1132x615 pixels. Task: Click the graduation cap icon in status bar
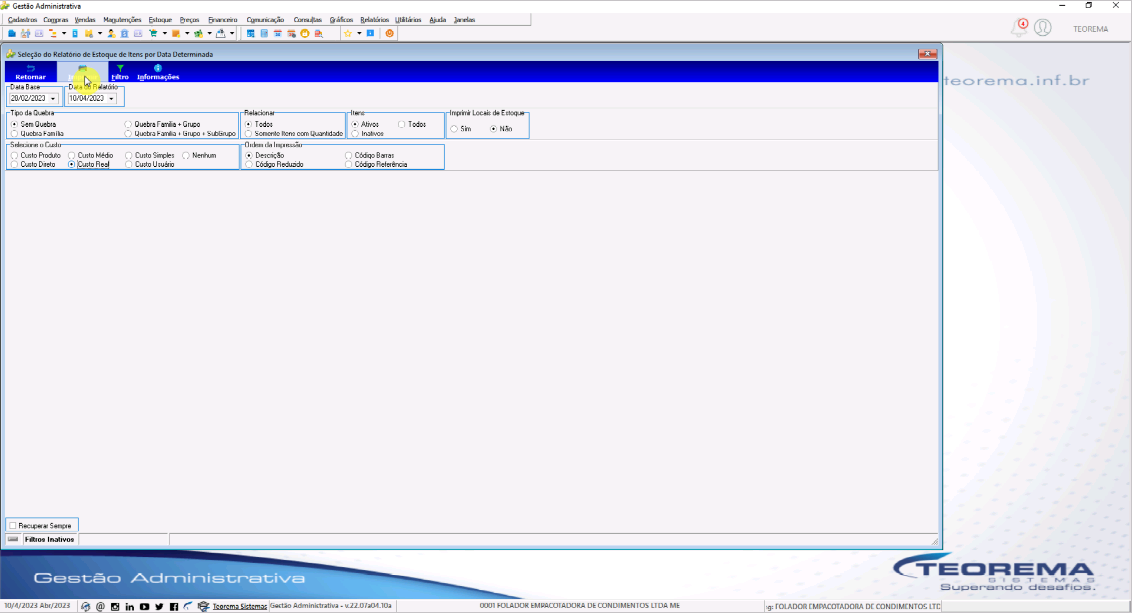(x=204, y=606)
